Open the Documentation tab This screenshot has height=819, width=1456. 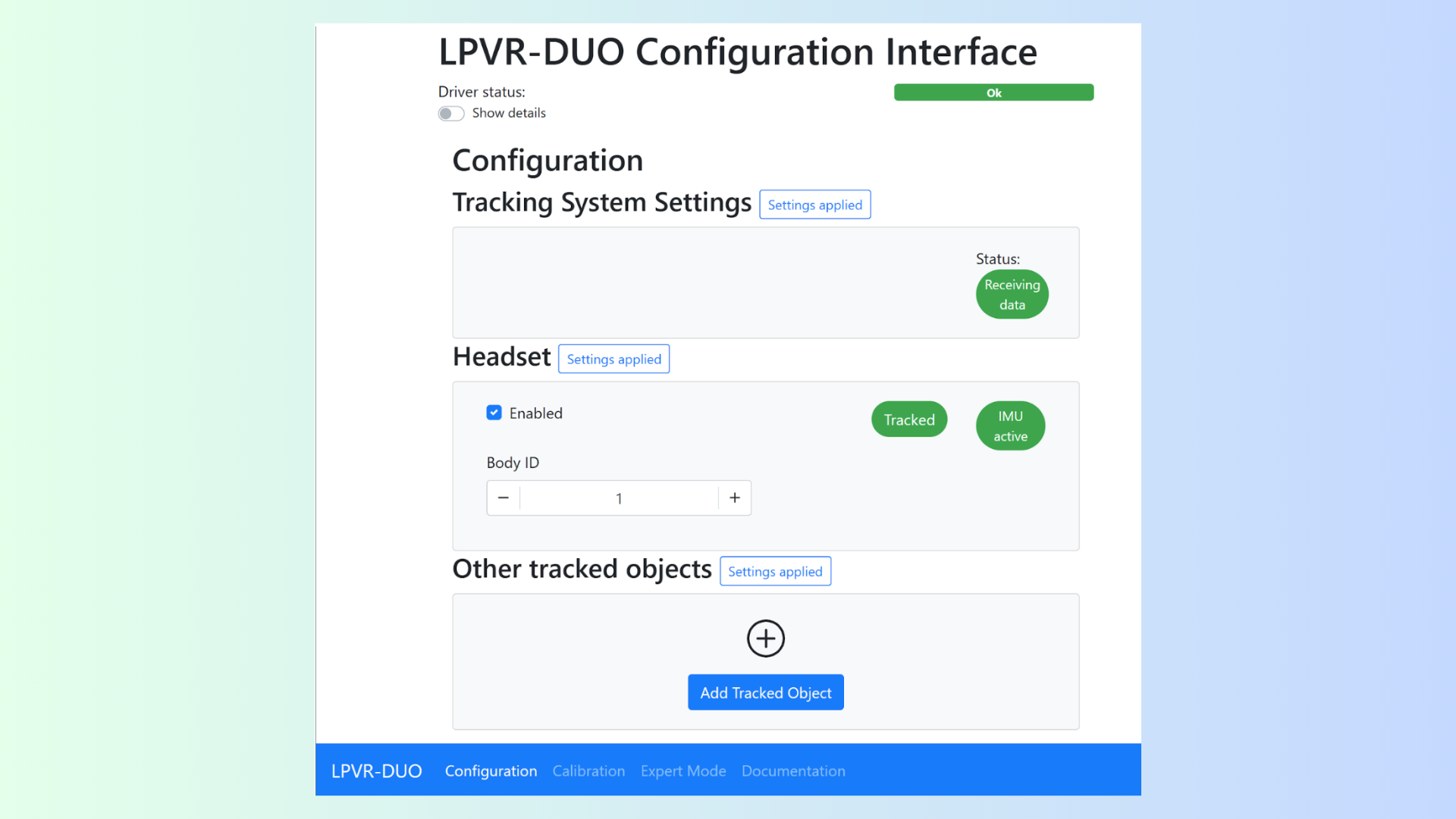pyautogui.click(x=793, y=770)
